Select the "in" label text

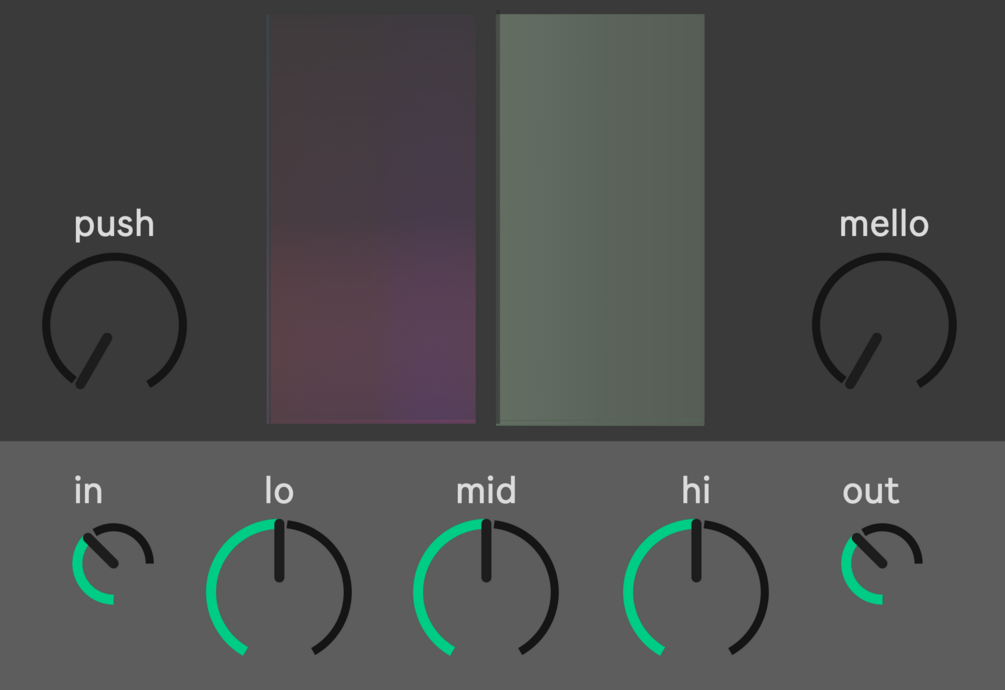(x=88, y=491)
